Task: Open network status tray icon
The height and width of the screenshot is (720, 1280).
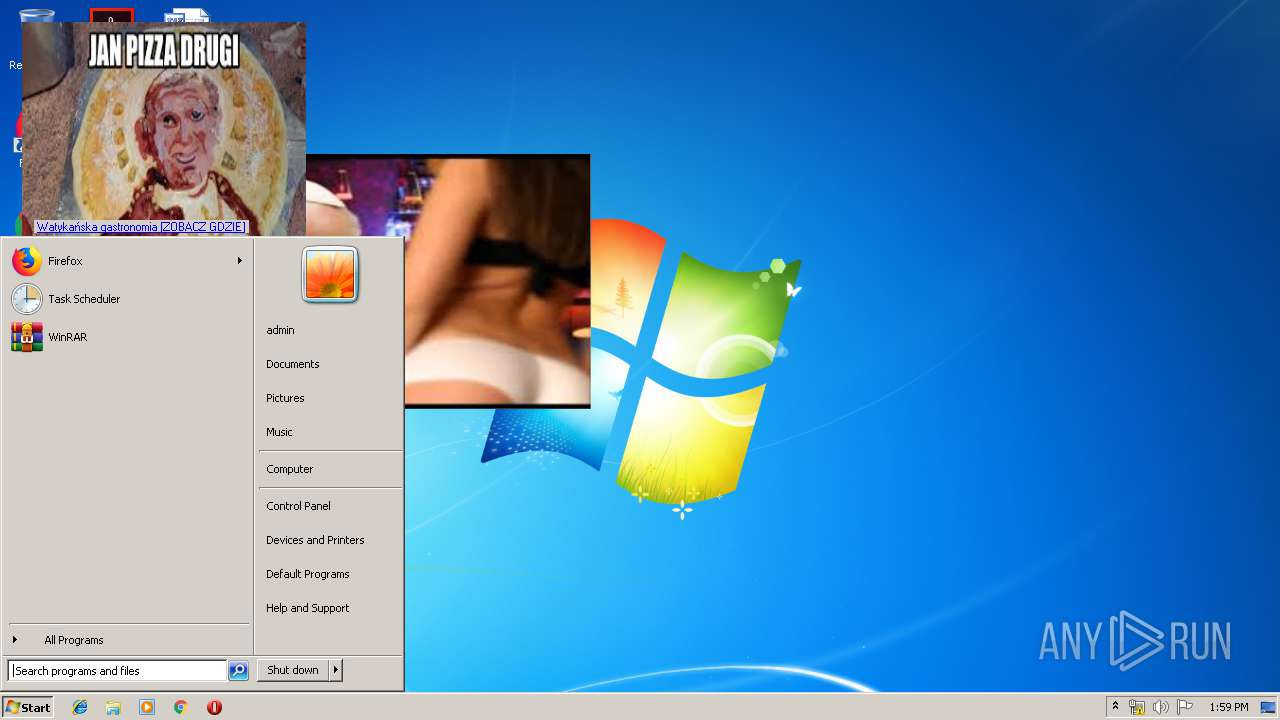Action: click(1137, 707)
